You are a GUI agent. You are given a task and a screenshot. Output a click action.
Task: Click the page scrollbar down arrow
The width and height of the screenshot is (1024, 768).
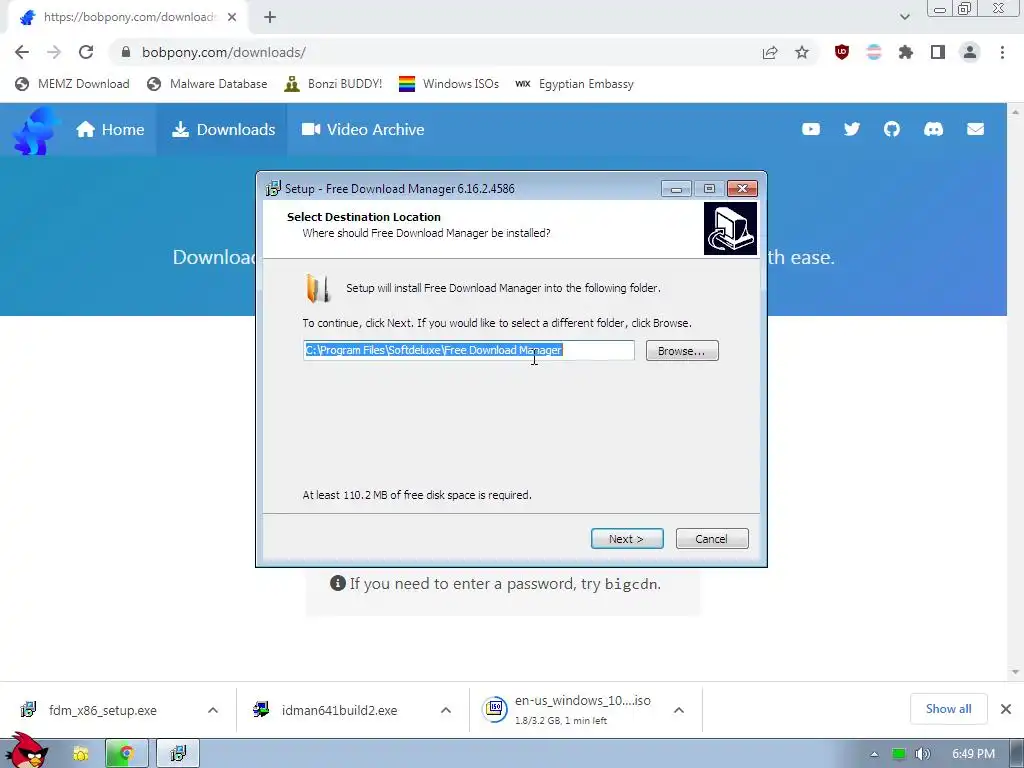point(1015,672)
